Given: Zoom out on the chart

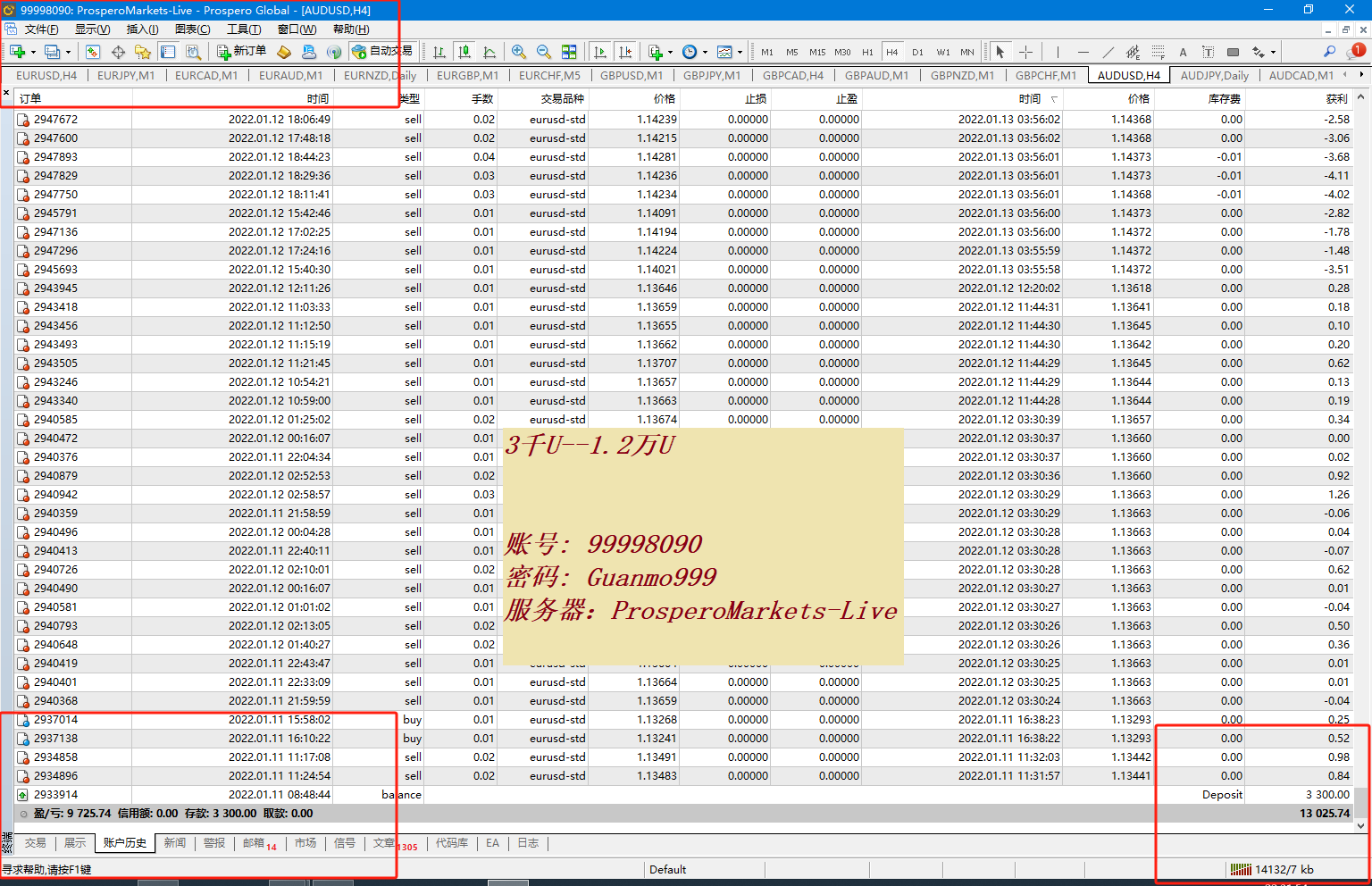Looking at the screenshot, I should pos(543,52).
